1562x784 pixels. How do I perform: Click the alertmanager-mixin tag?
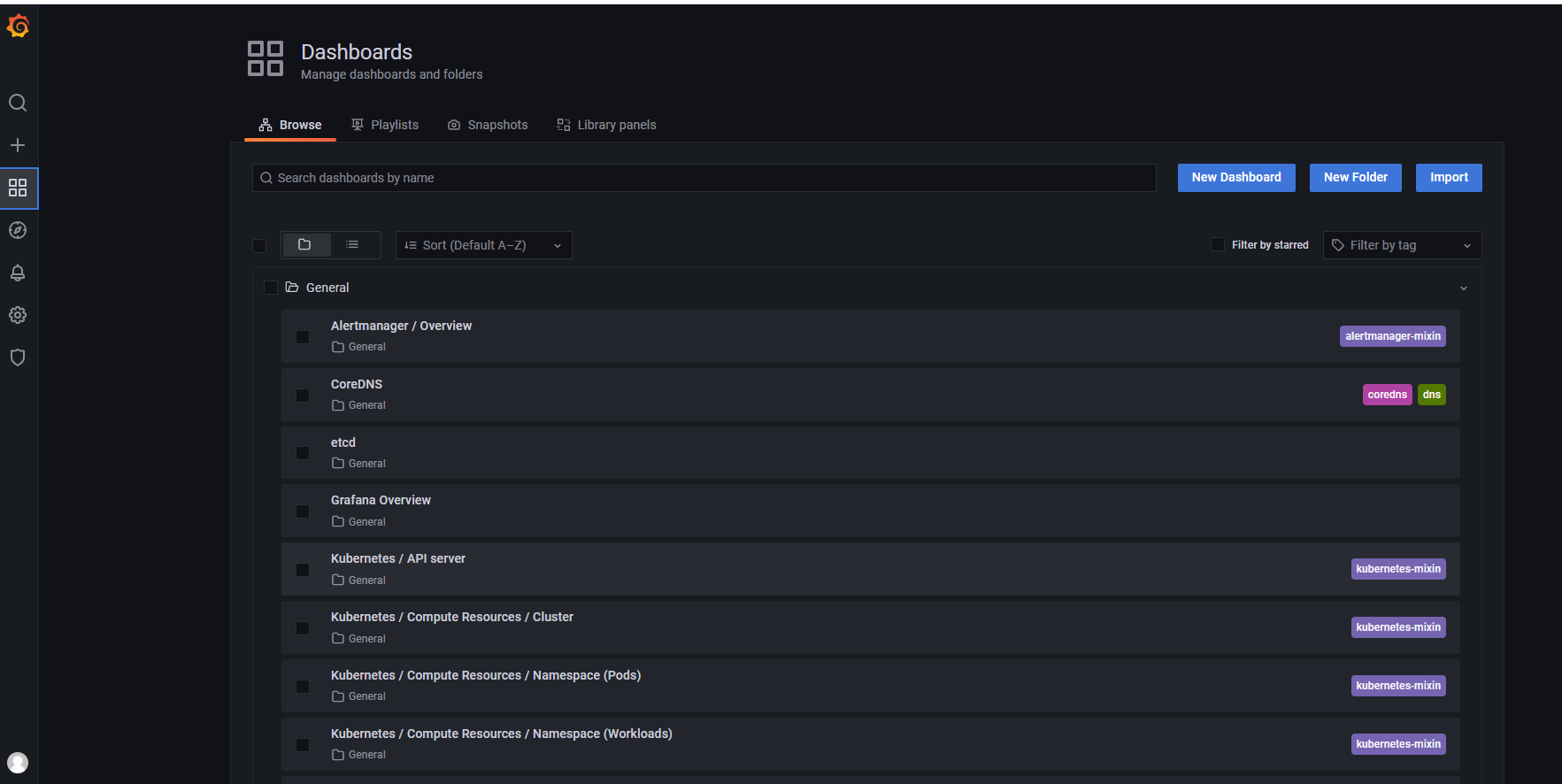(1393, 336)
